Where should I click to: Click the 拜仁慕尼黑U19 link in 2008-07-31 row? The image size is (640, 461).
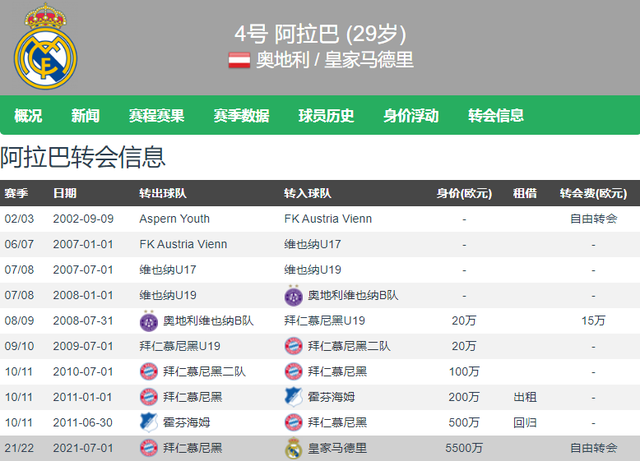click(324, 321)
